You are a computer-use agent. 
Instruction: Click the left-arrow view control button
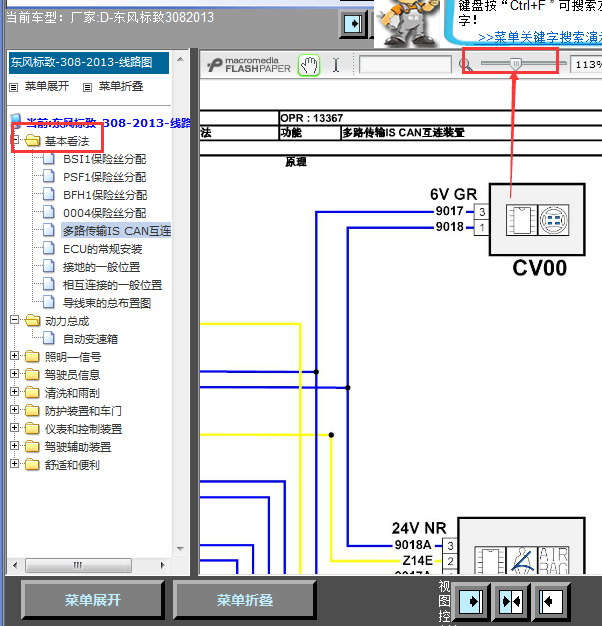(x=551, y=601)
